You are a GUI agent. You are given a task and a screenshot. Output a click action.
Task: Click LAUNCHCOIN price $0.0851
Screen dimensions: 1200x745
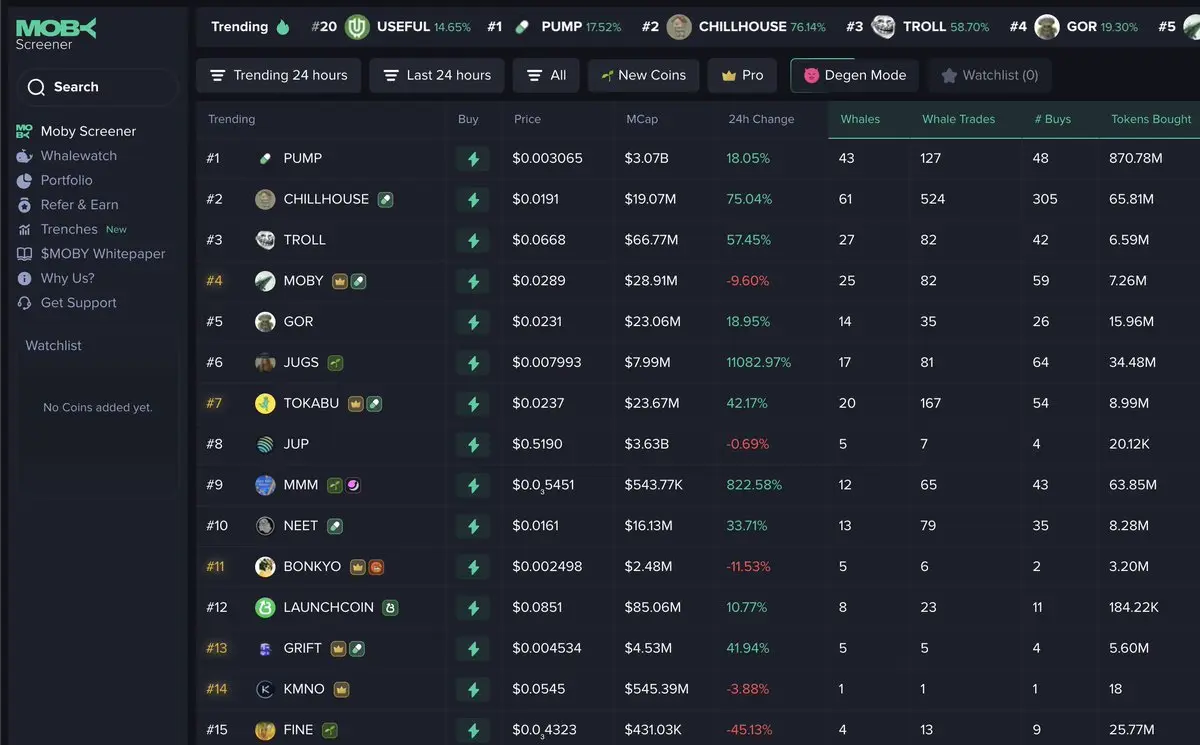click(538, 607)
